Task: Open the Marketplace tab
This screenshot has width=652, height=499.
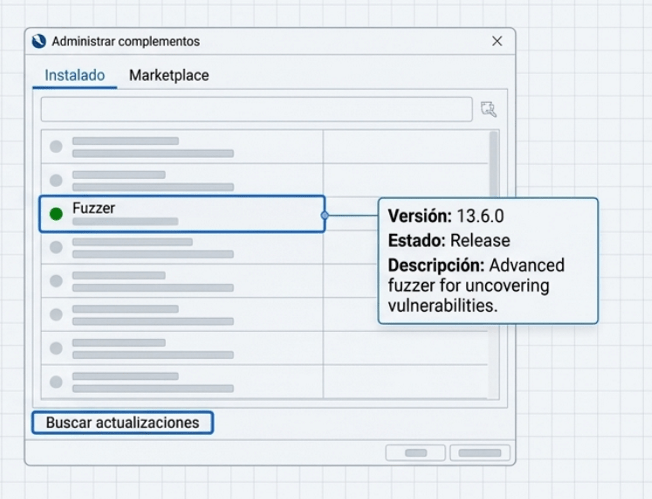Action: (x=169, y=75)
